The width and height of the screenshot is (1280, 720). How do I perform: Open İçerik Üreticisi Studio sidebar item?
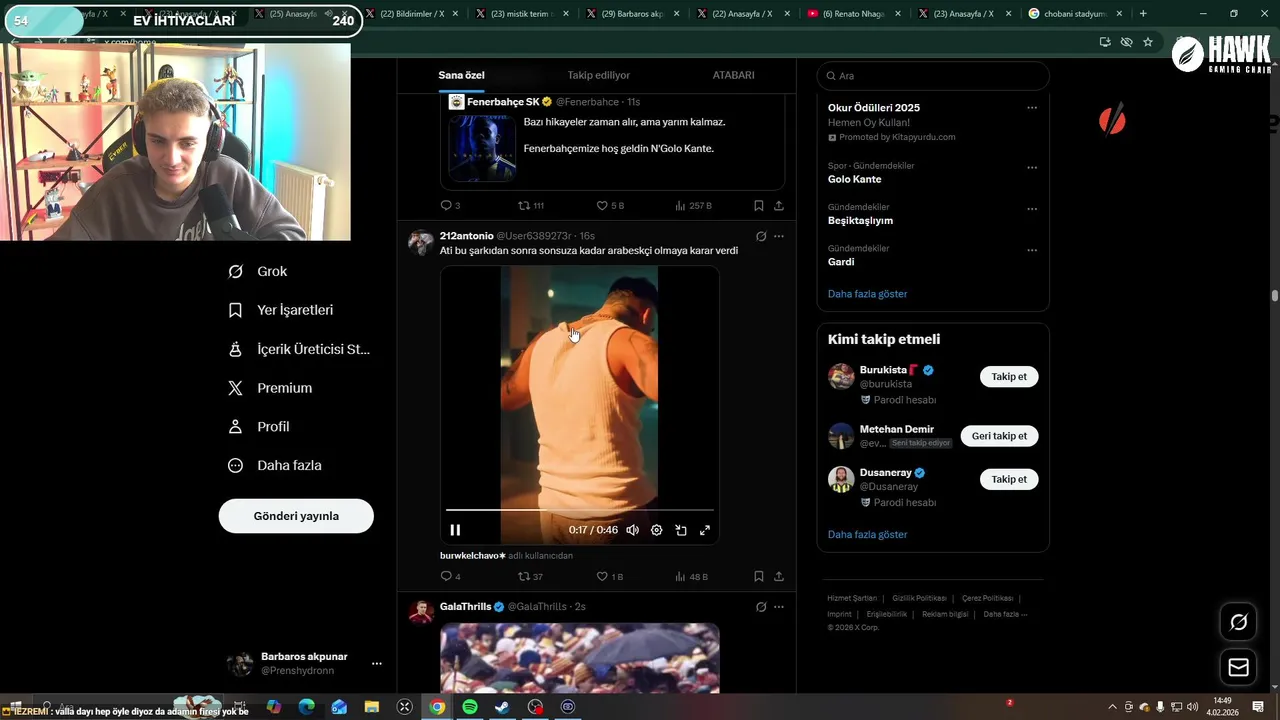click(x=300, y=349)
